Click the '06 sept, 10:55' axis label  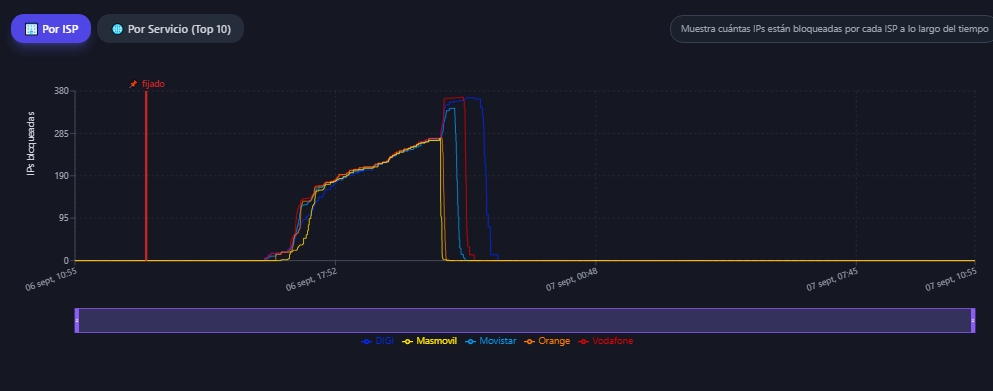click(x=51, y=279)
